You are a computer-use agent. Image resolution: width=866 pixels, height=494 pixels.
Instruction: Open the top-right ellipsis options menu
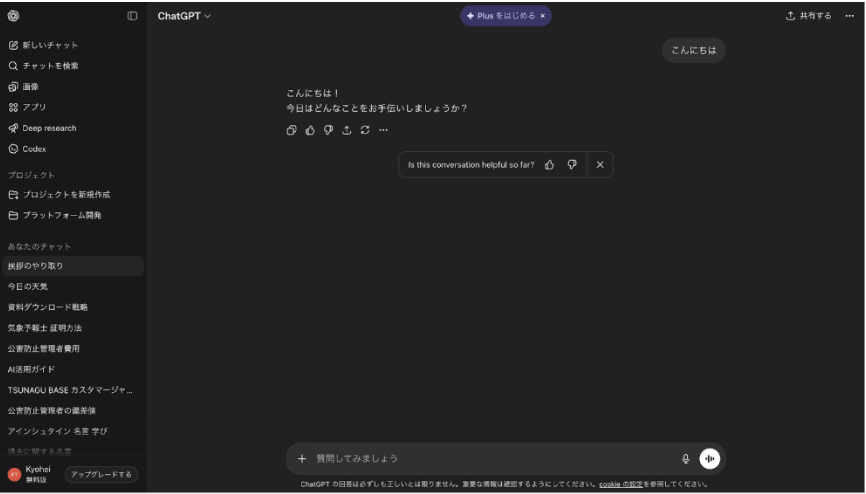tap(849, 16)
